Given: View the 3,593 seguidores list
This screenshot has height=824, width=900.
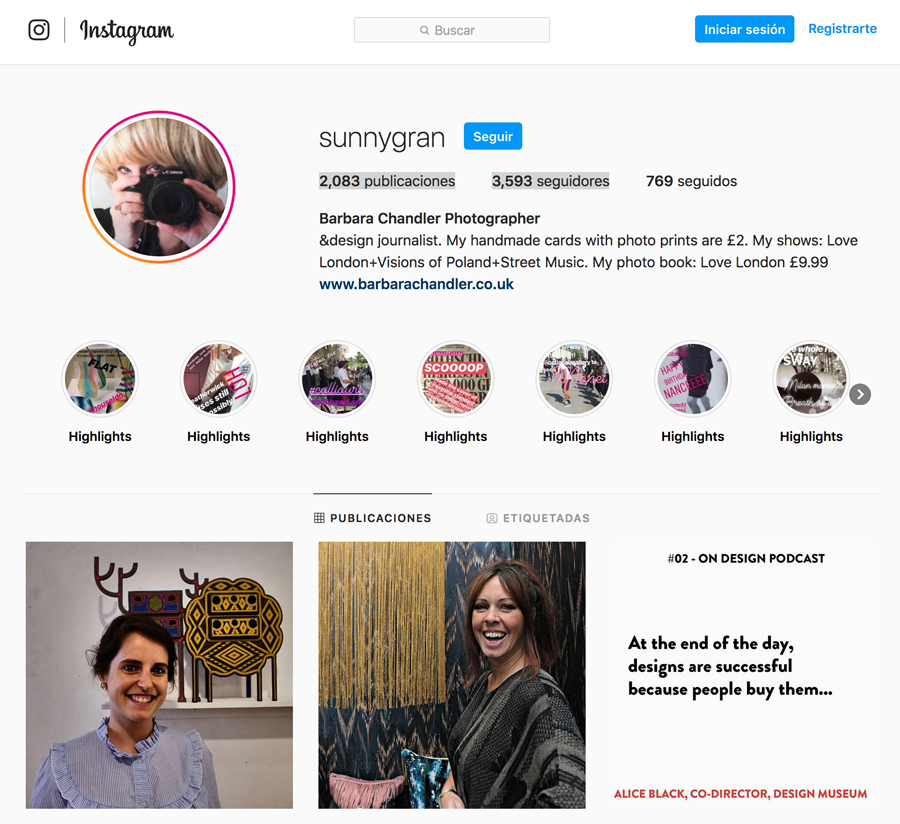Looking at the screenshot, I should coord(550,181).
